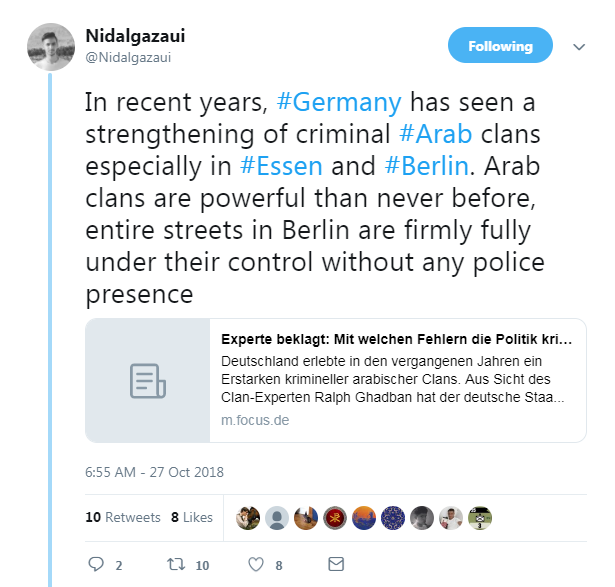Expand the tweet options chevron
The image size is (615, 587).
pos(579,47)
